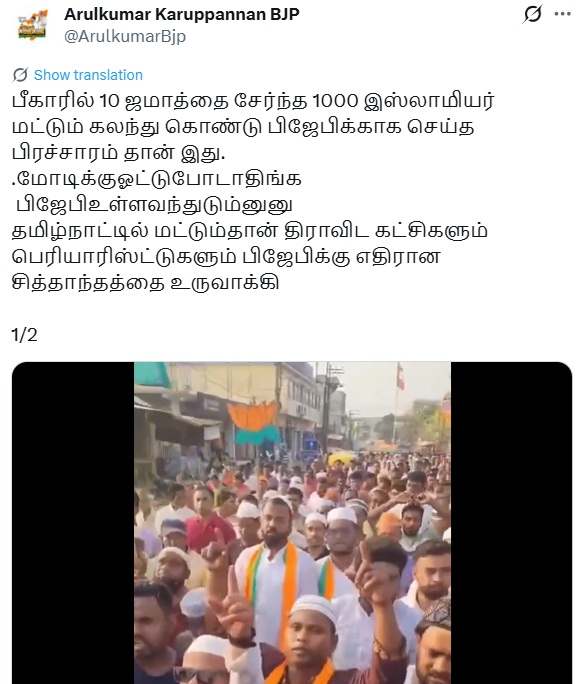This screenshot has height=684, width=582.
Task: Play the embedded rally video
Action: 292,523
